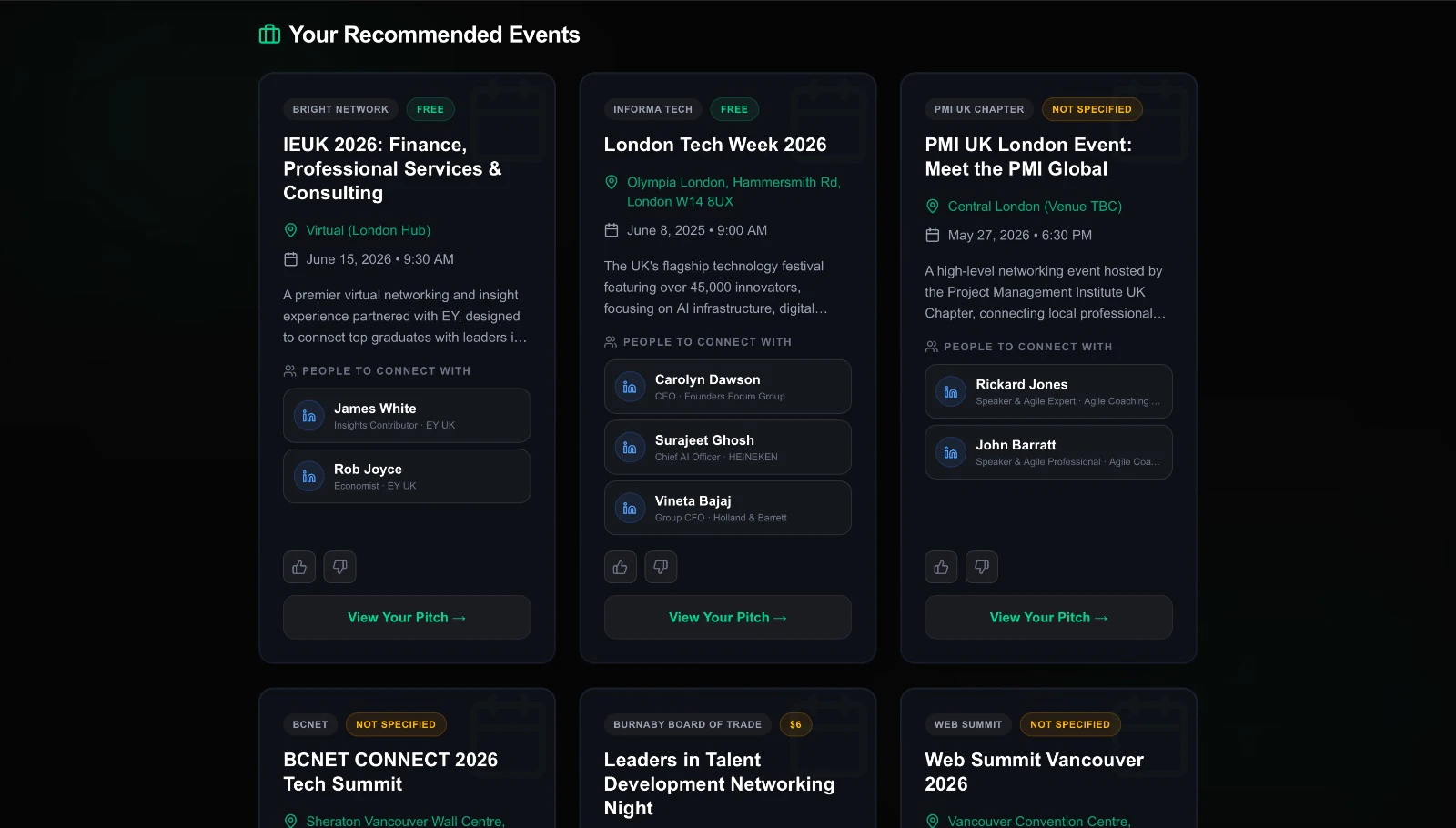The image size is (1456, 828).
Task: Select the Surajeet Ghosh contact card
Action: [728, 448]
